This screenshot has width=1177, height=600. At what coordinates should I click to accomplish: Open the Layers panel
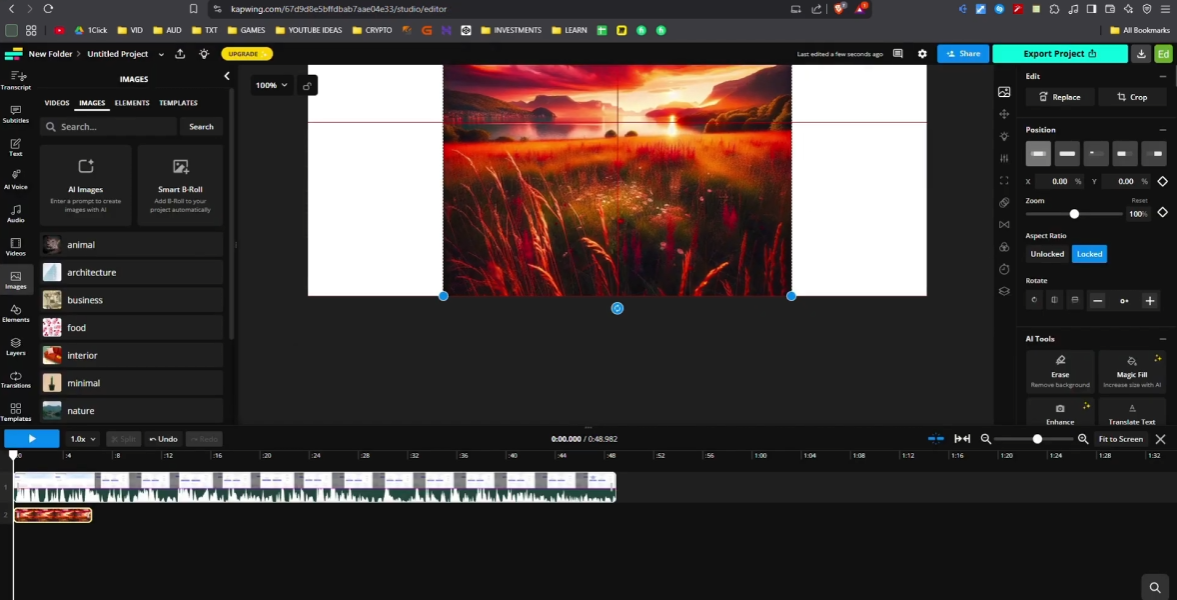pyautogui.click(x=16, y=346)
